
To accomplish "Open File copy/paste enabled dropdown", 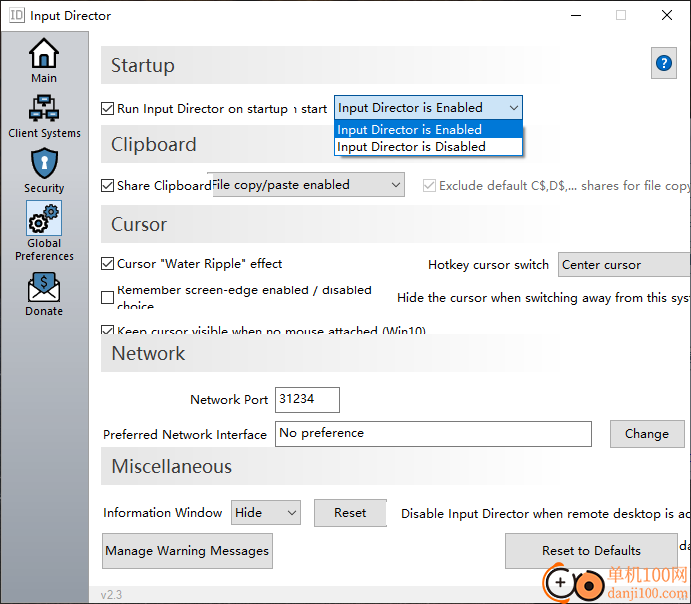I will (x=308, y=185).
